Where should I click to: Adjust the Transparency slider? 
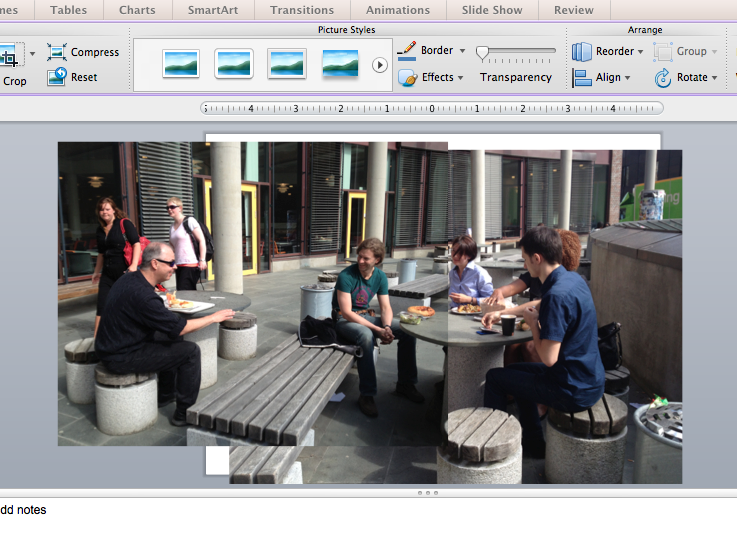483,51
